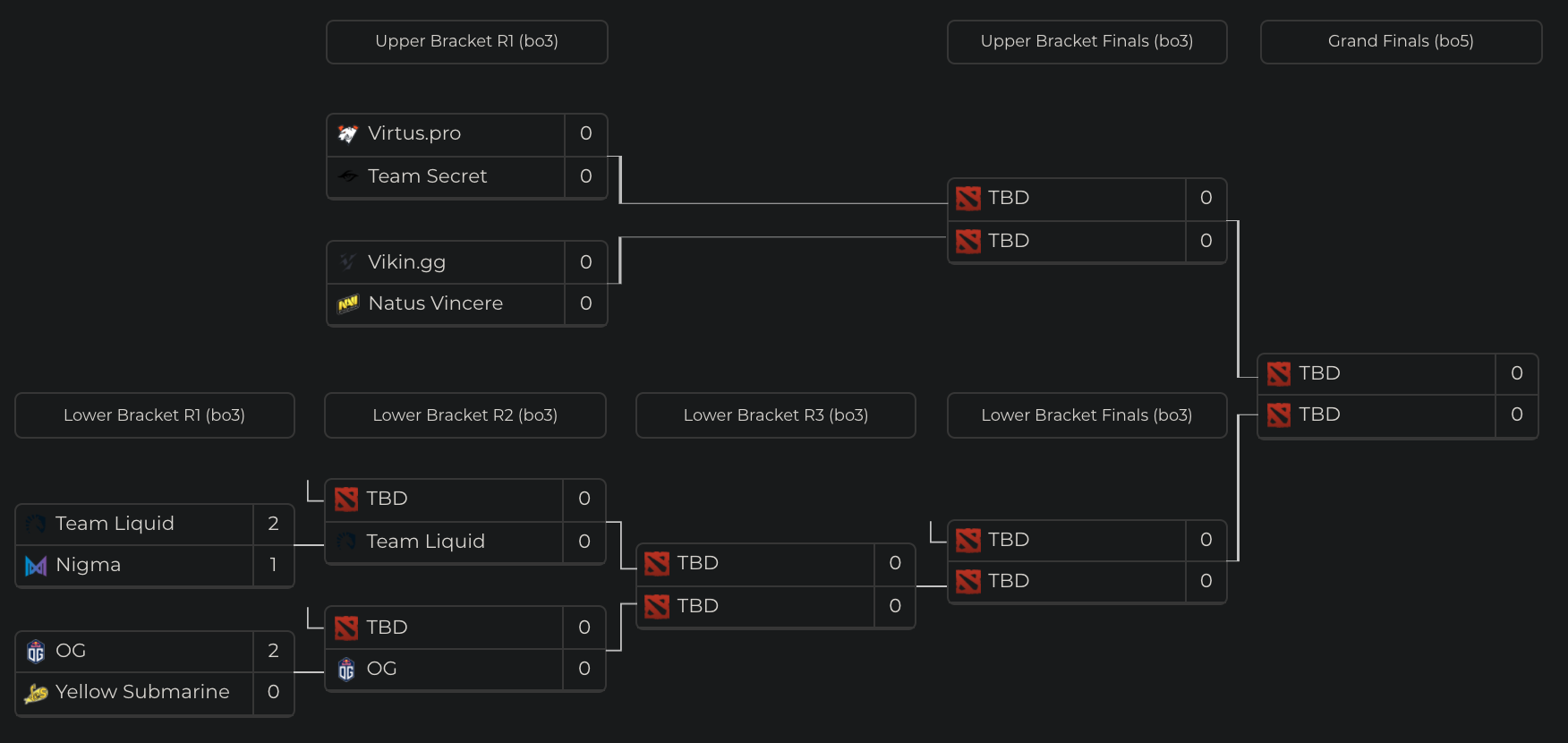Click the Natus Vincere logo
Viewport: 1568px width, 743px height.
[x=348, y=304]
